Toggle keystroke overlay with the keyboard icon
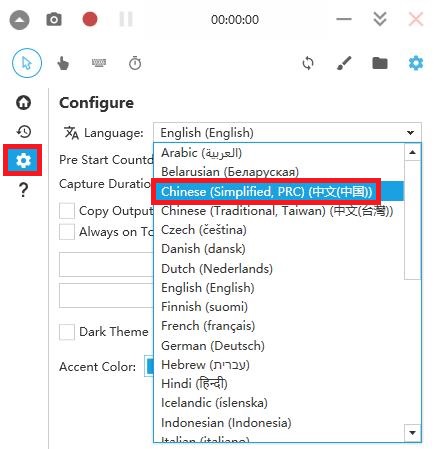This screenshot has width=436, height=449. (x=99, y=63)
